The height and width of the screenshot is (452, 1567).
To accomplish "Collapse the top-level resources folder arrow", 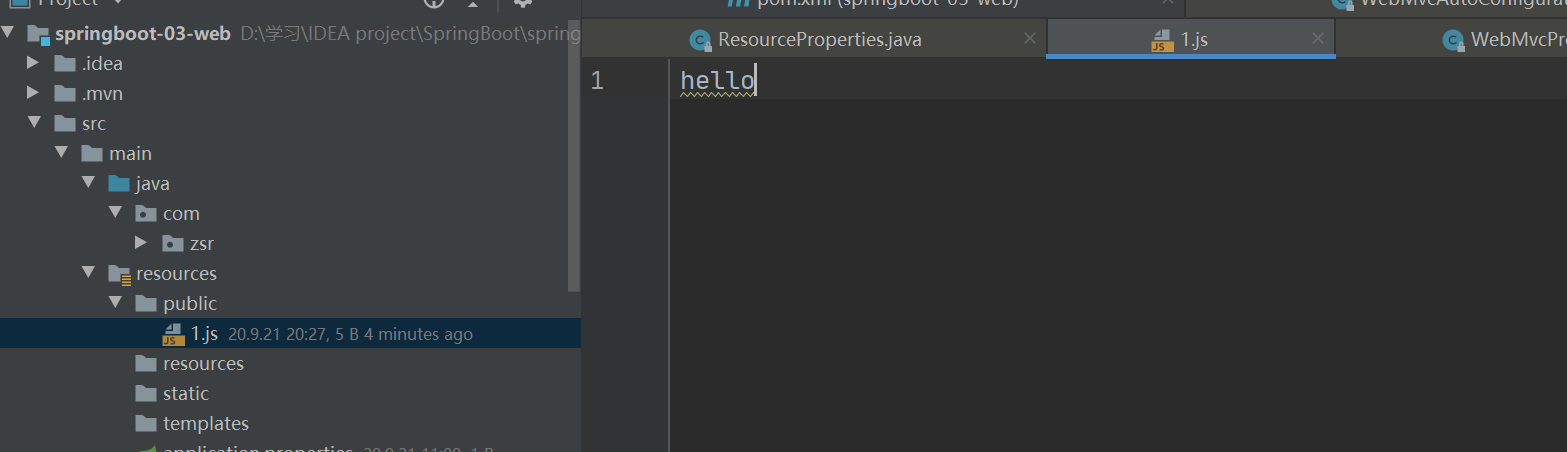I will (89, 273).
